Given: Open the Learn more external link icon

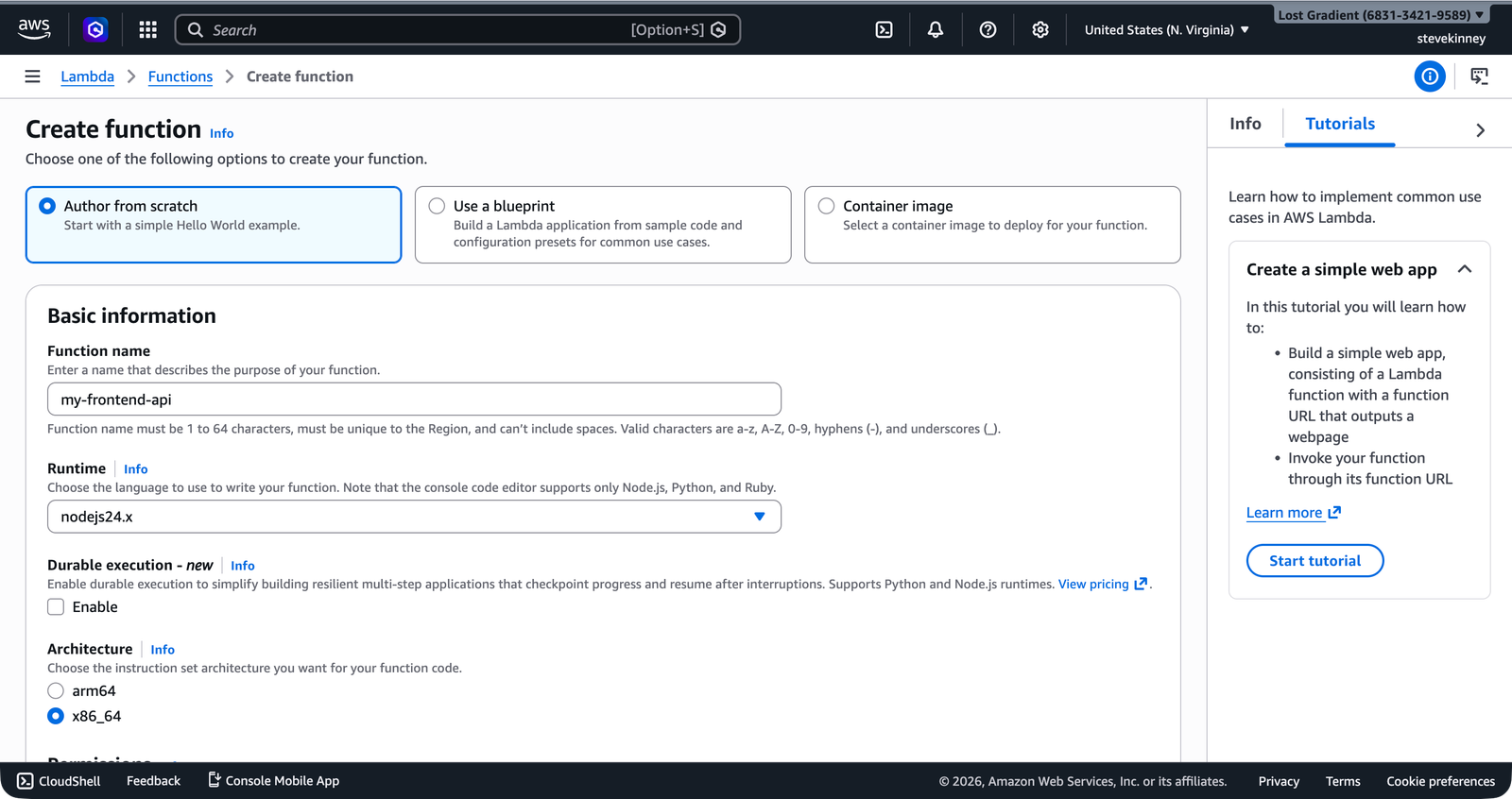Looking at the screenshot, I should (1334, 512).
